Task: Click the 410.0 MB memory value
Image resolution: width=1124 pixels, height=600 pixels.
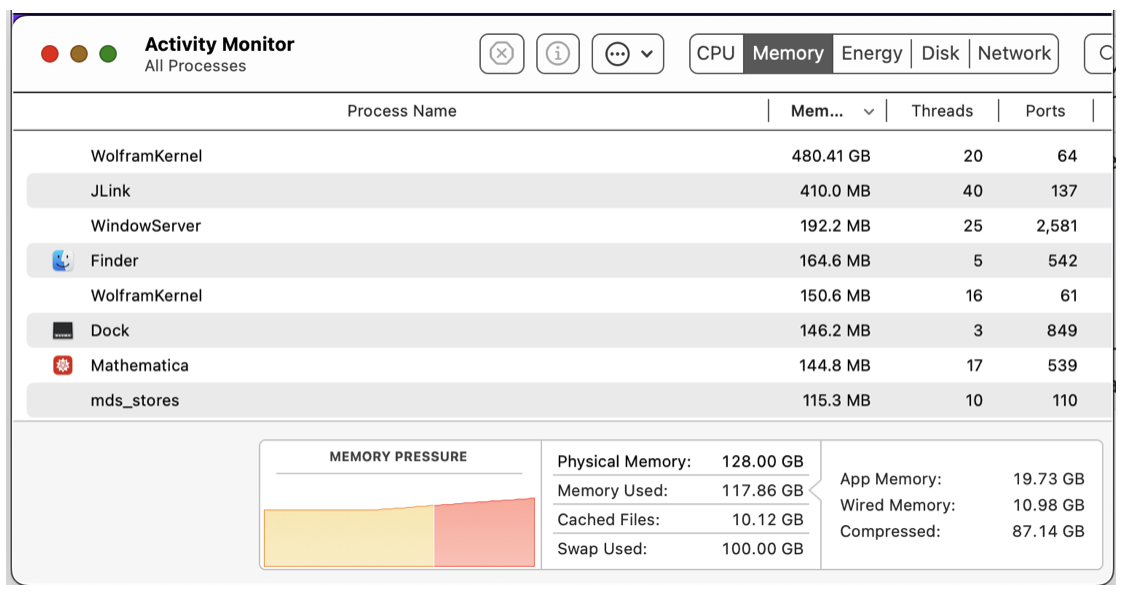Action: click(835, 191)
